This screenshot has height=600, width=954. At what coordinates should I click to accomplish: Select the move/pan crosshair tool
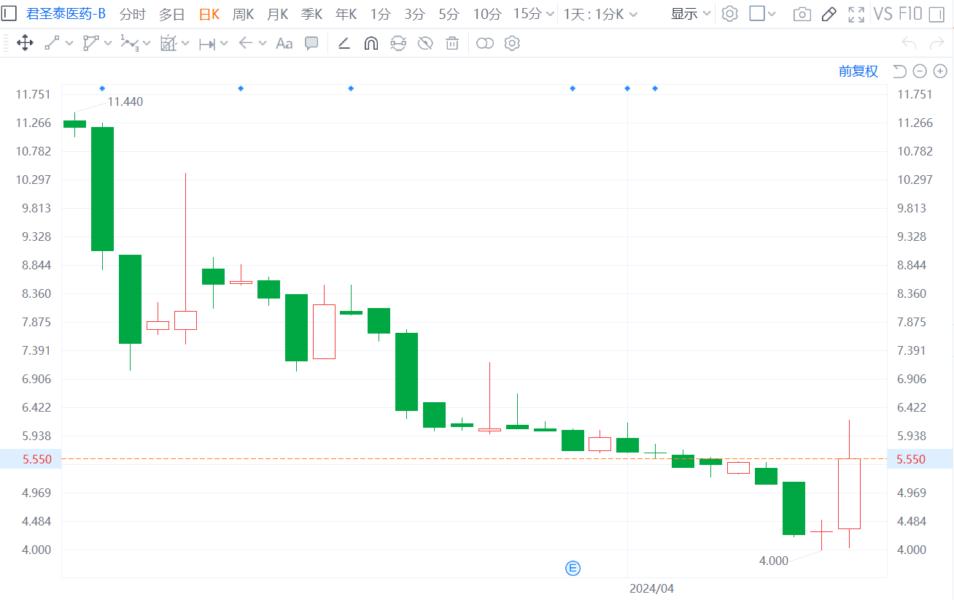tap(25, 43)
